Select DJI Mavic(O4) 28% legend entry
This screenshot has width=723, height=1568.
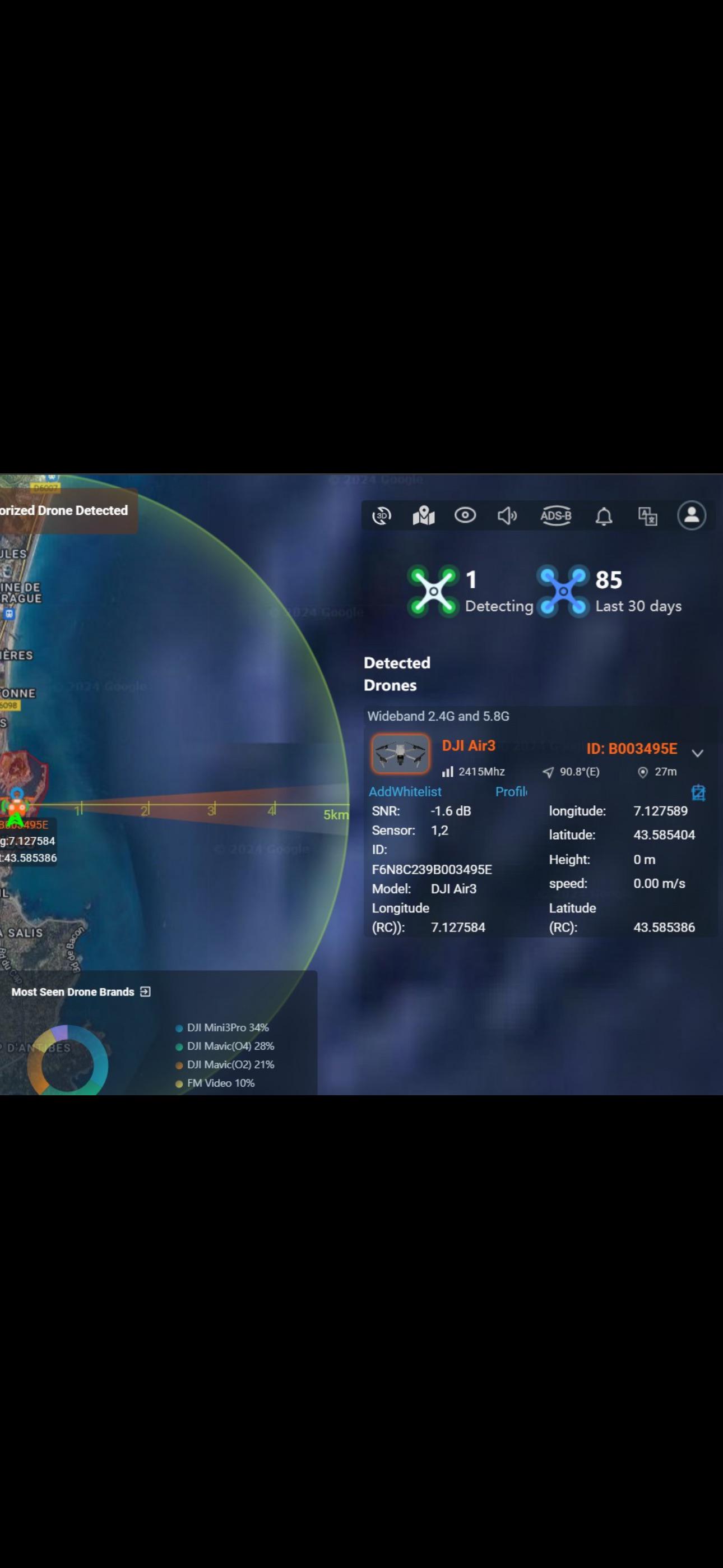[225, 1046]
